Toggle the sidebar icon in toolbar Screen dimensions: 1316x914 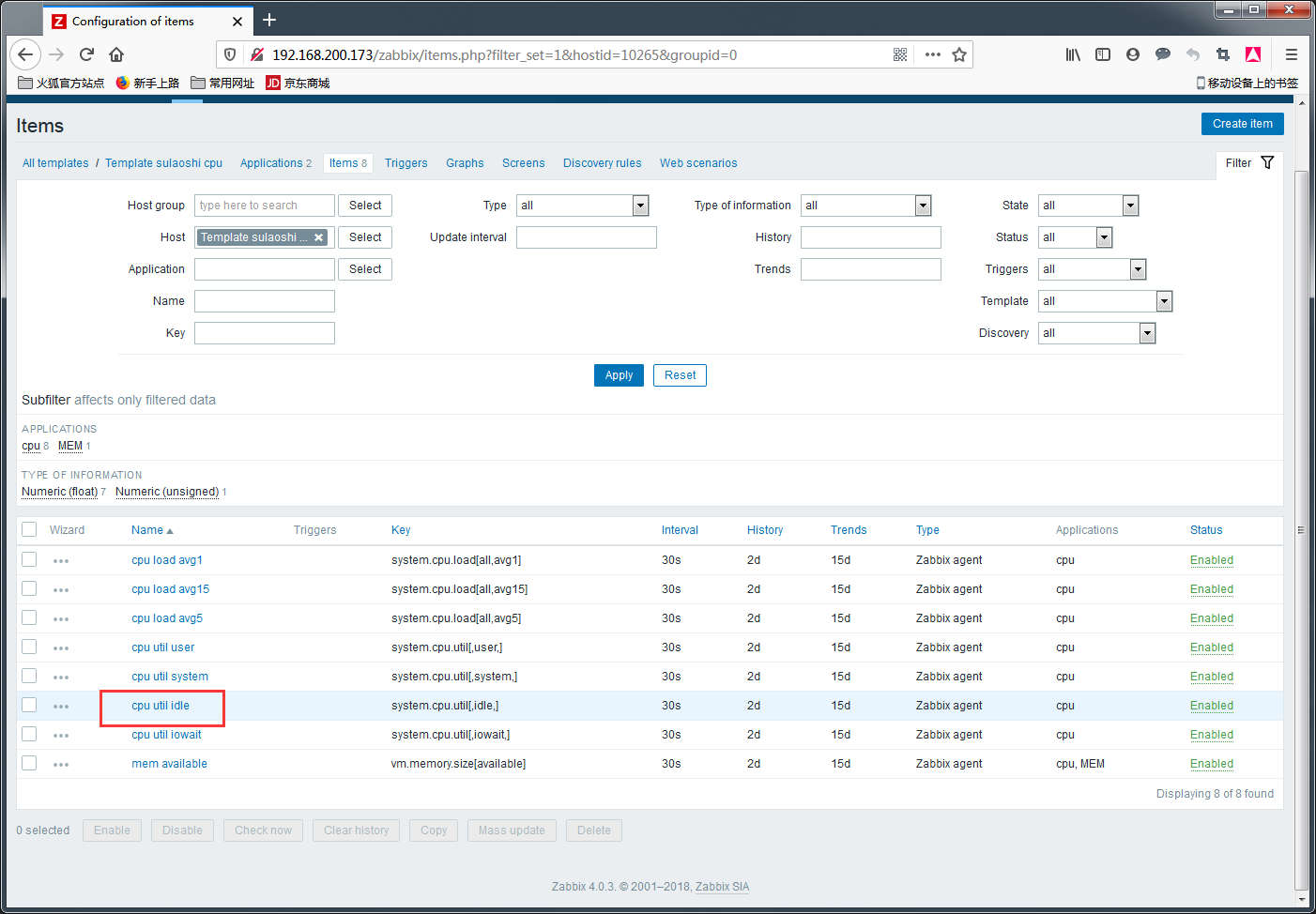pos(1103,54)
